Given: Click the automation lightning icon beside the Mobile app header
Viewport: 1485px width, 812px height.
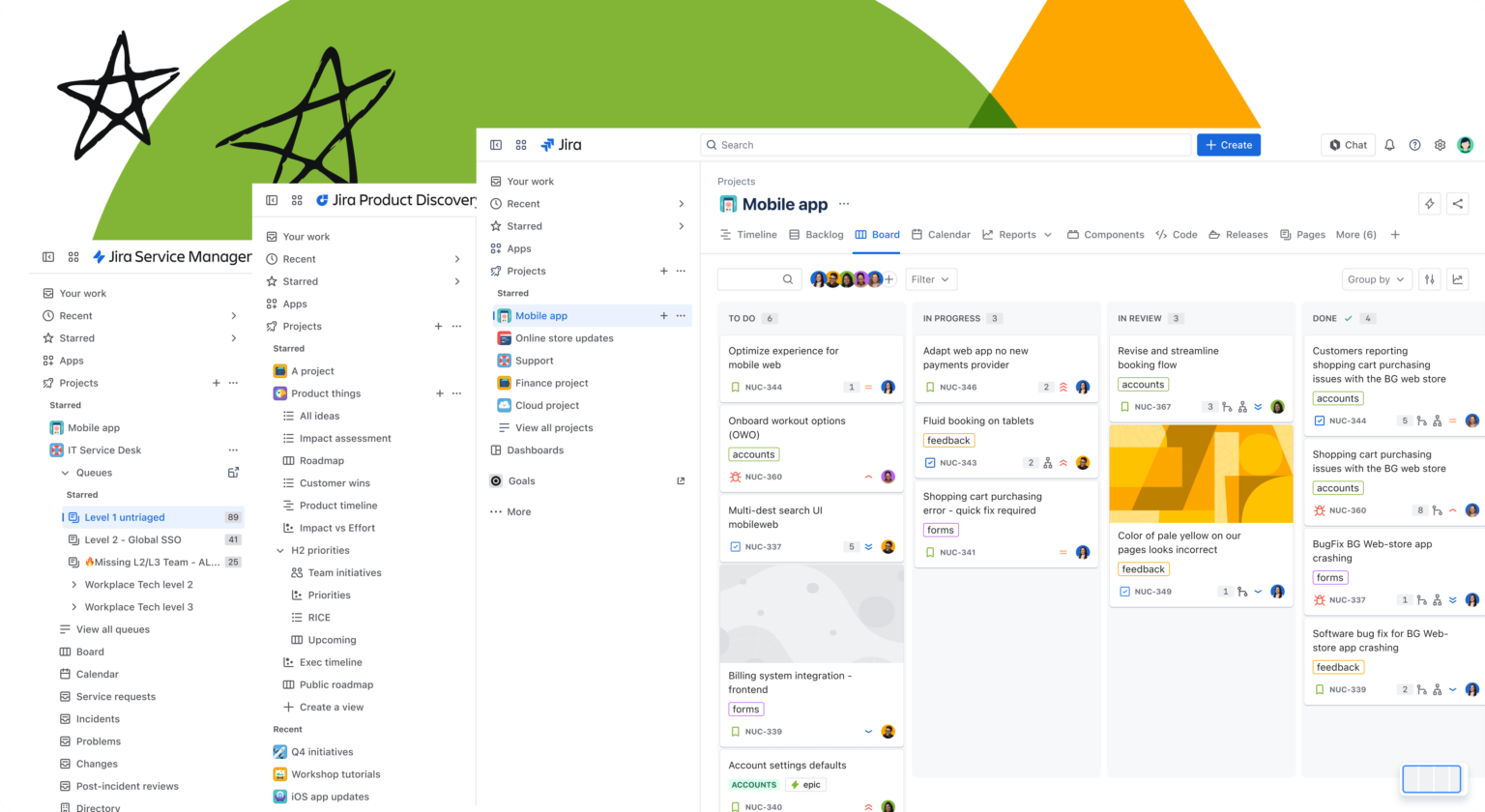Looking at the screenshot, I should click(1428, 203).
